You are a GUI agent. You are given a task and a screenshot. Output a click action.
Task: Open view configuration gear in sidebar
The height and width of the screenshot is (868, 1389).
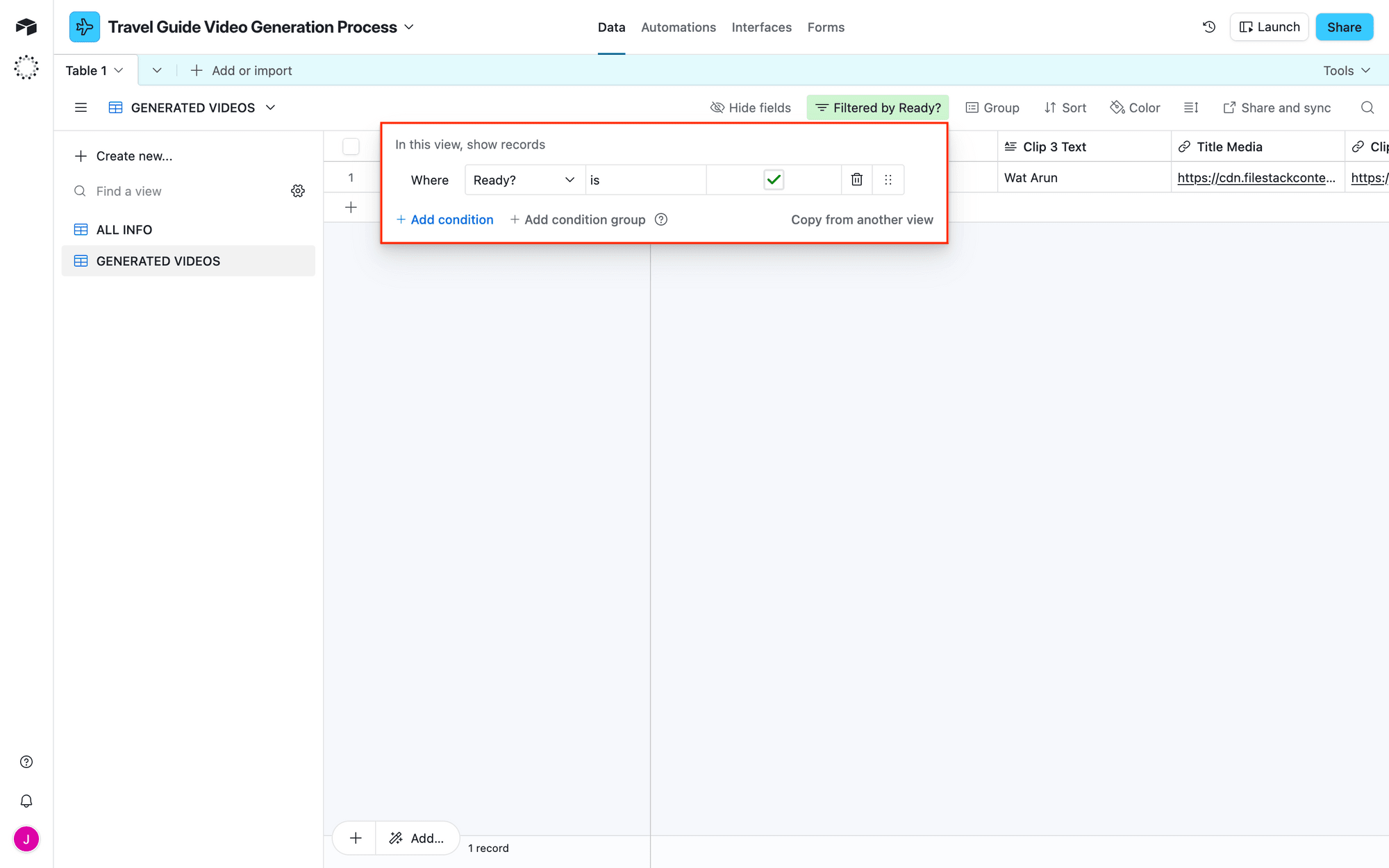pyautogui.click(x=298, y=190)
